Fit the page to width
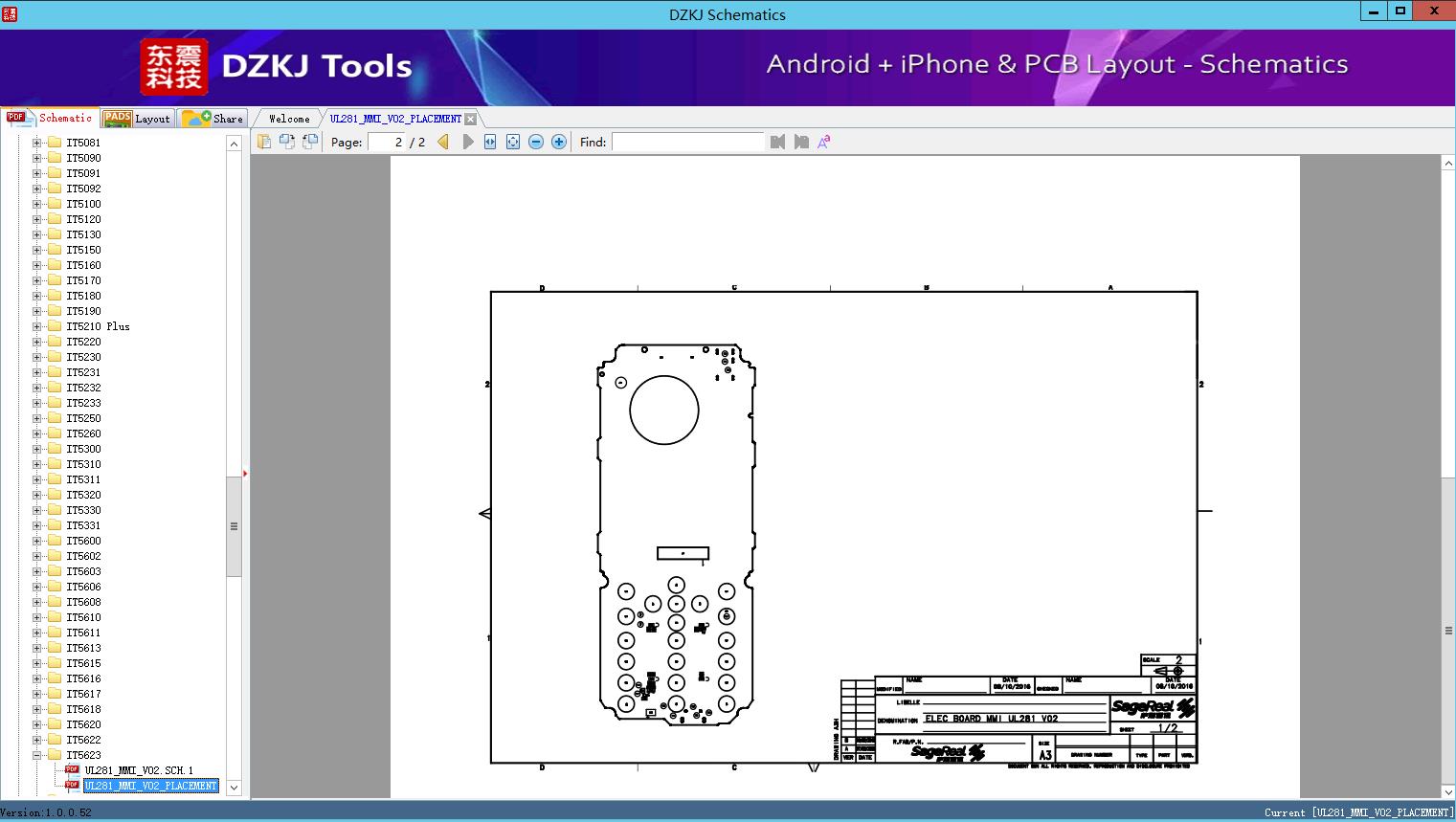Viewport: 1456px width, 822px height. (x=490, y=142)
